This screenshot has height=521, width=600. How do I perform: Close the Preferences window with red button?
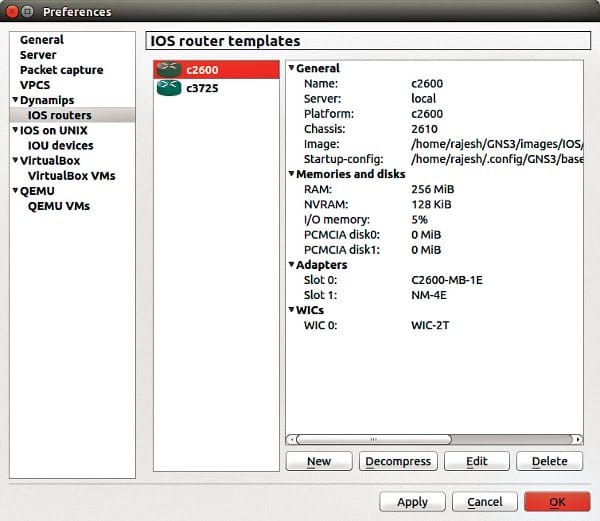pos(12,11)
